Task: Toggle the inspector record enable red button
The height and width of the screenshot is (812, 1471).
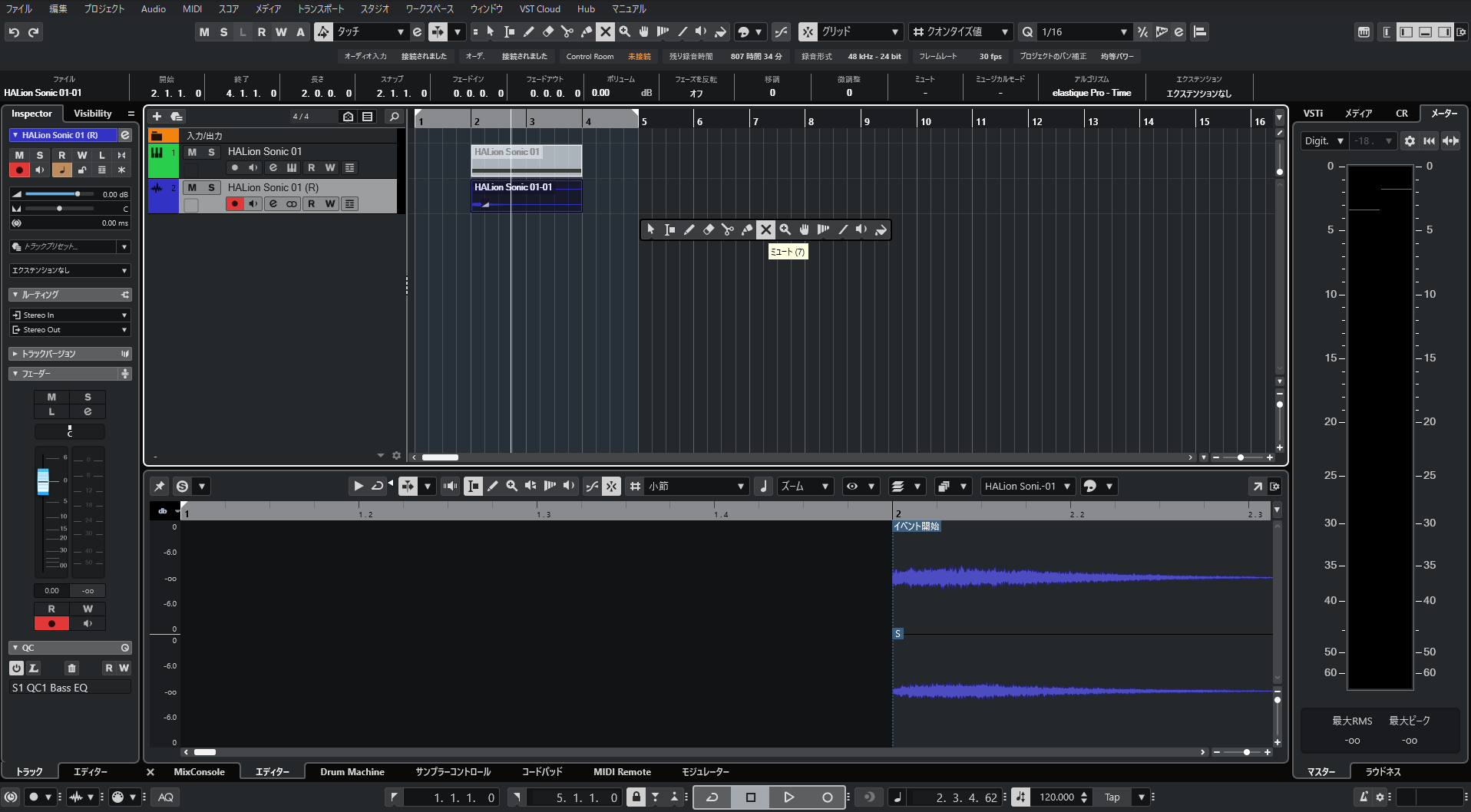Action: point(19,170)
